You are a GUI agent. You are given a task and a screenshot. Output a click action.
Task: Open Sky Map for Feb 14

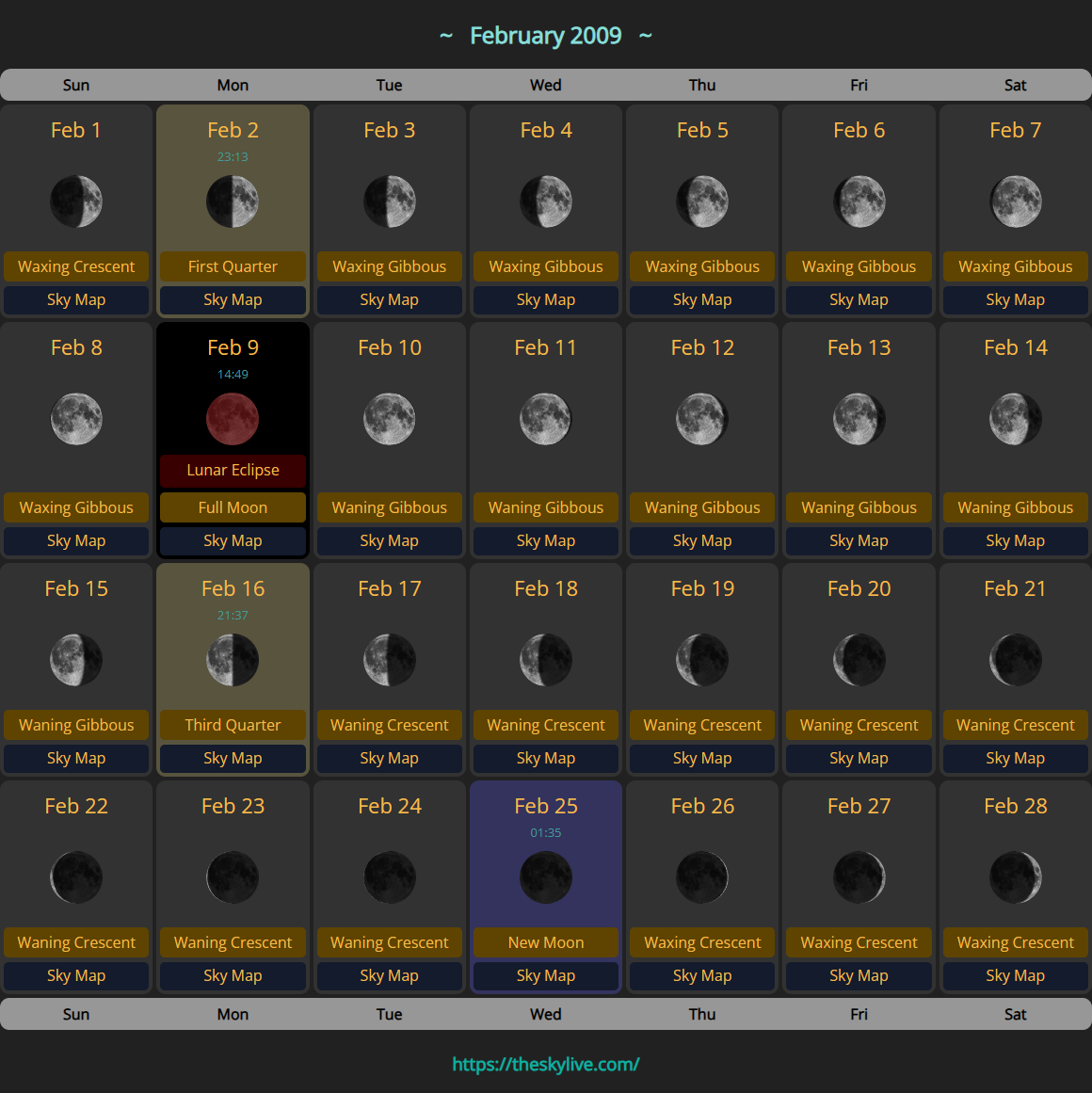click(x=1015, y=540)
